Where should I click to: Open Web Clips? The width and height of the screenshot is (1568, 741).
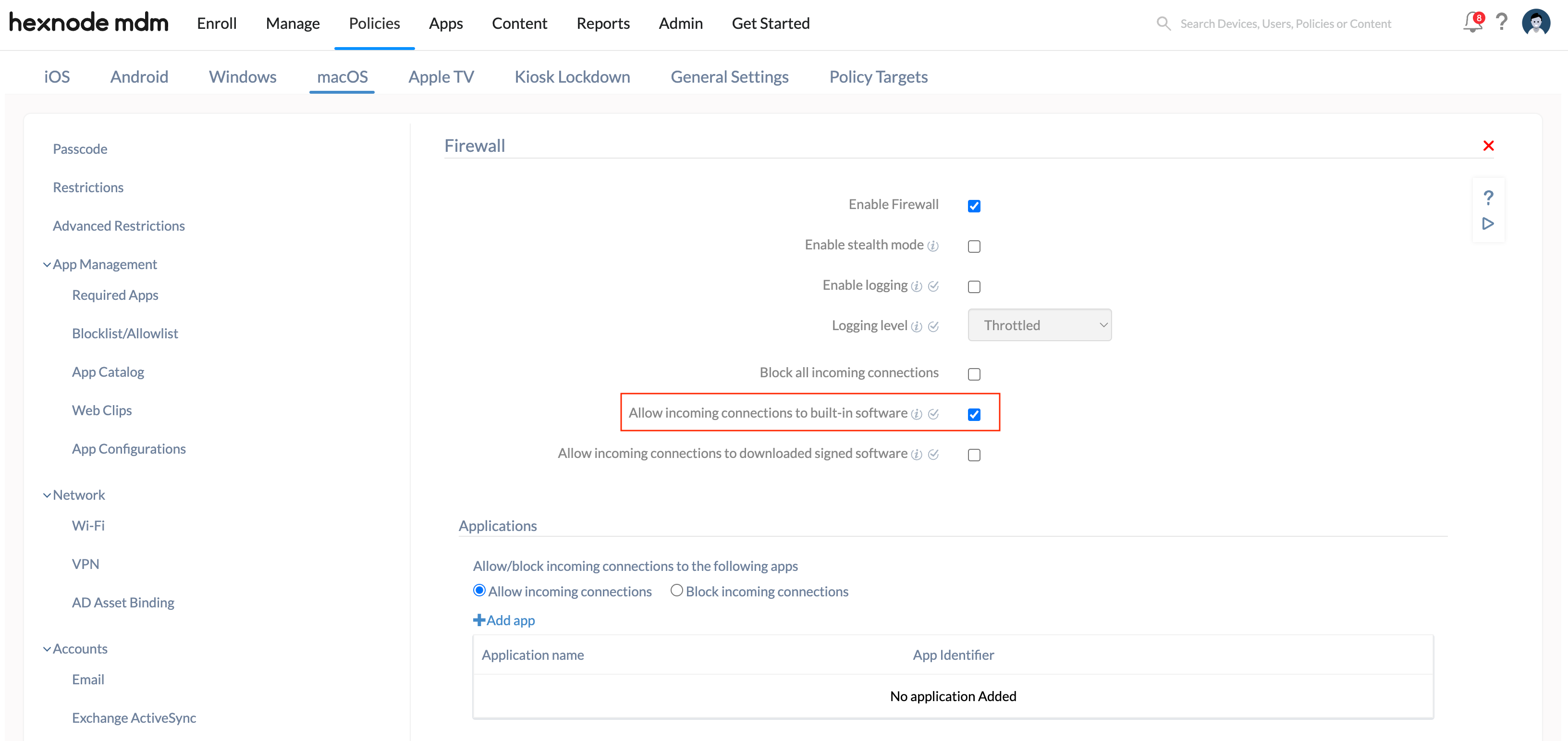pyautogui.click(x=102, y=410)
